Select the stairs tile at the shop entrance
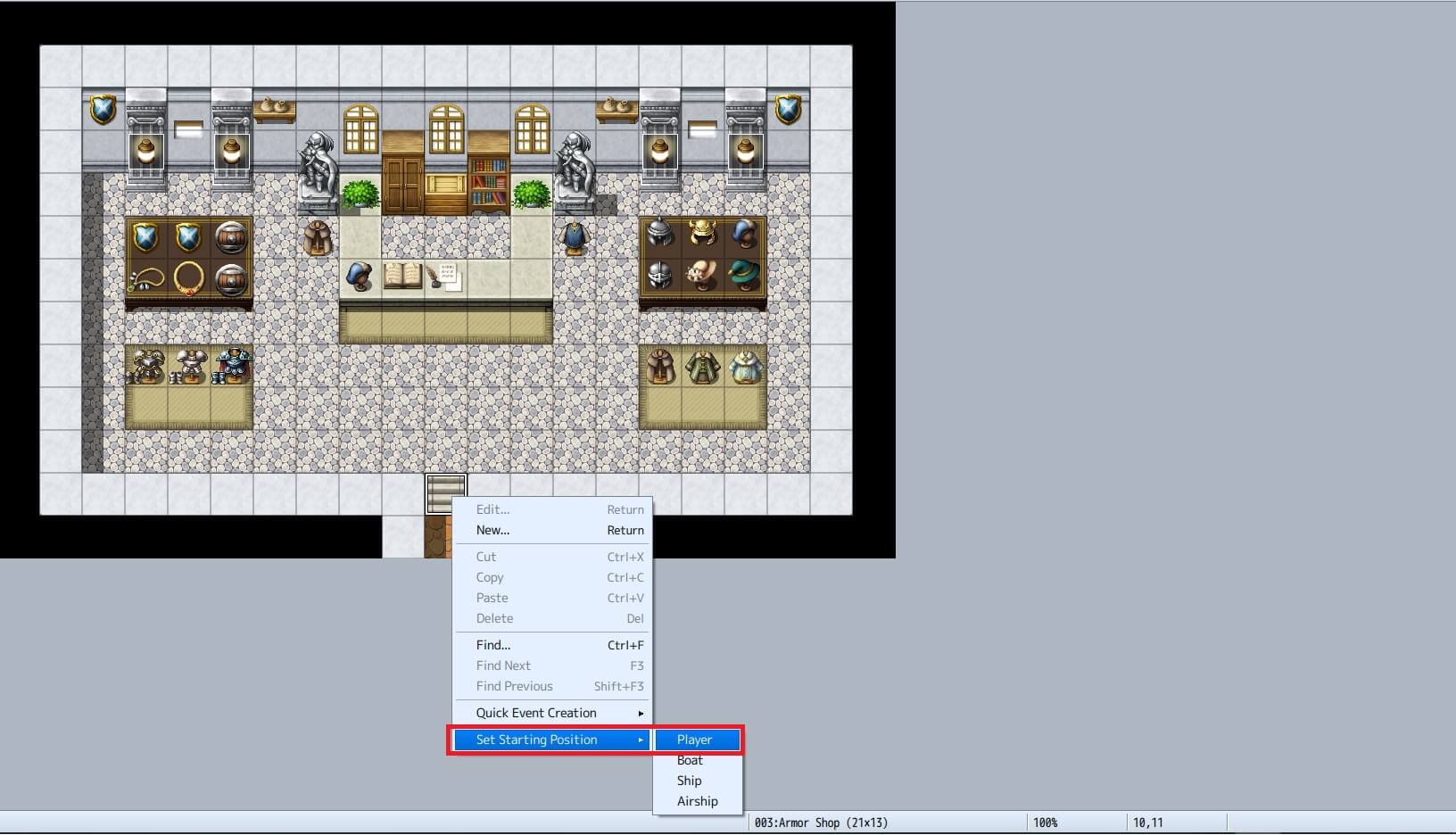 point(446,493)
